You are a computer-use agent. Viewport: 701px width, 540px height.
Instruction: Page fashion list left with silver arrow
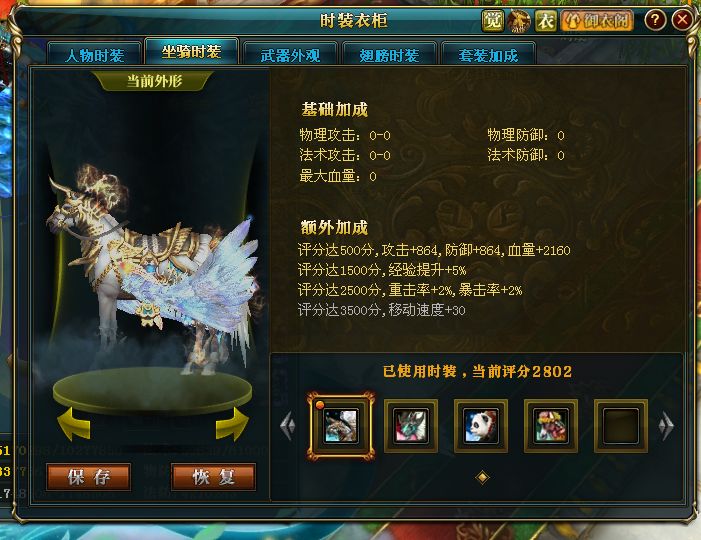pos(287,425)
